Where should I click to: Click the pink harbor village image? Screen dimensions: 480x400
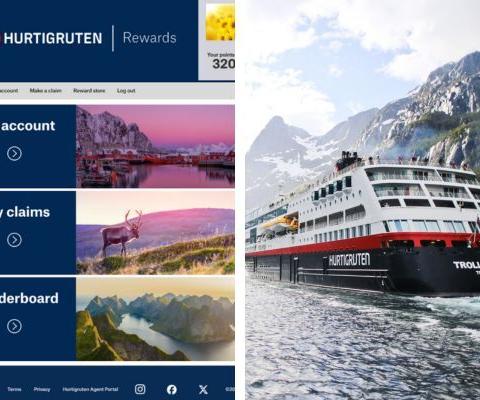pos(155,146)
